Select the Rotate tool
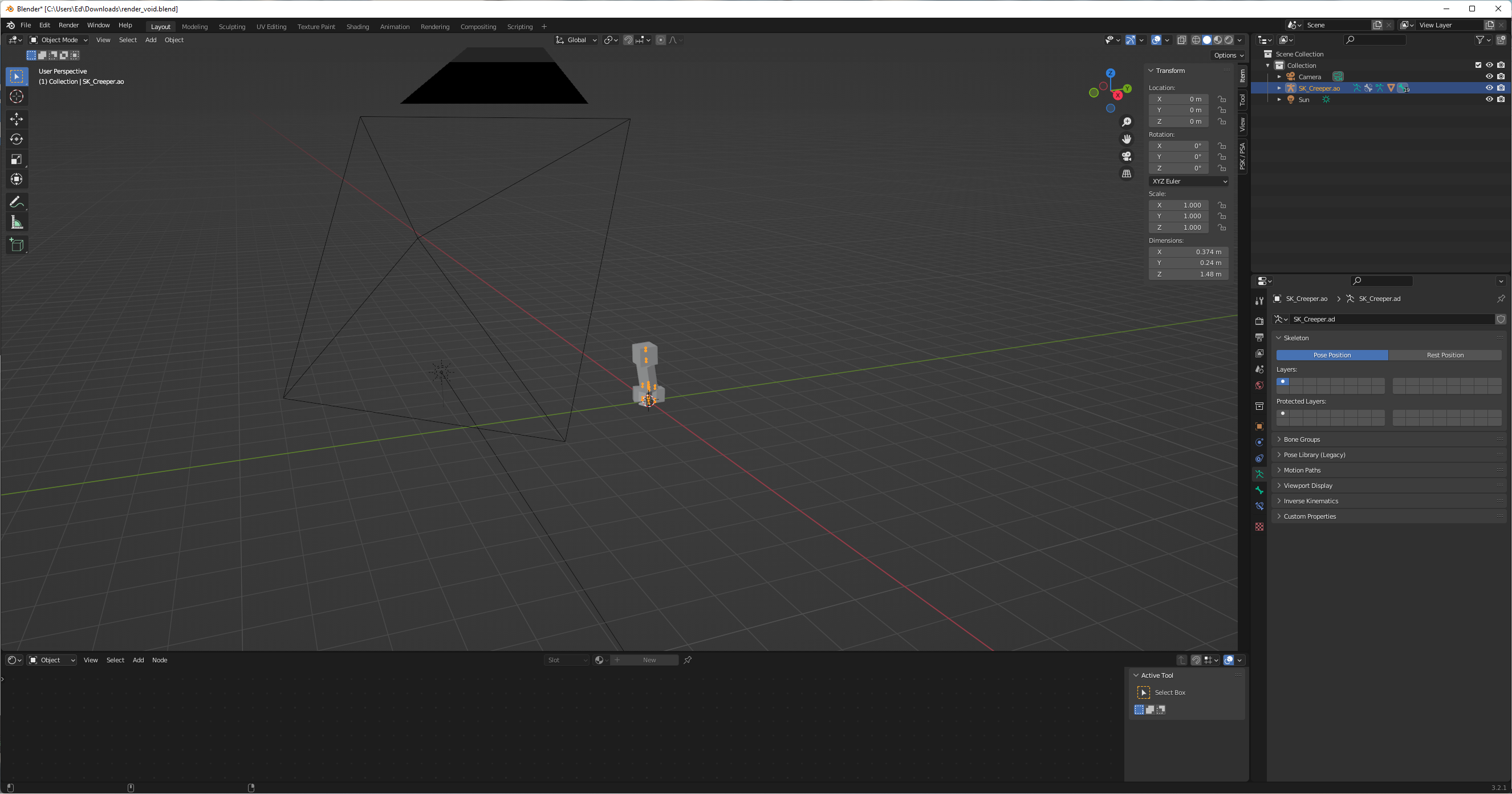The width and height of the screenshot is (1512, 794). tap(17, 139)
